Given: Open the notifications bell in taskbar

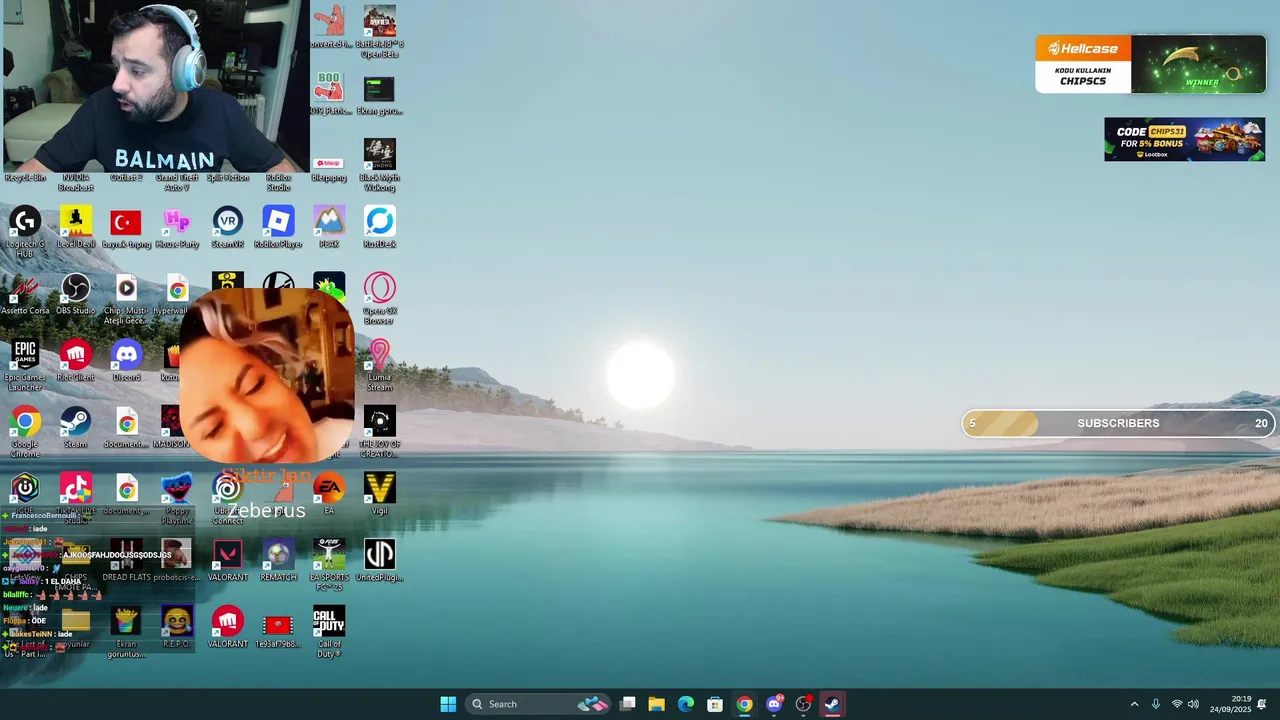Looking at the screenshot, I should click(1262, 704).
